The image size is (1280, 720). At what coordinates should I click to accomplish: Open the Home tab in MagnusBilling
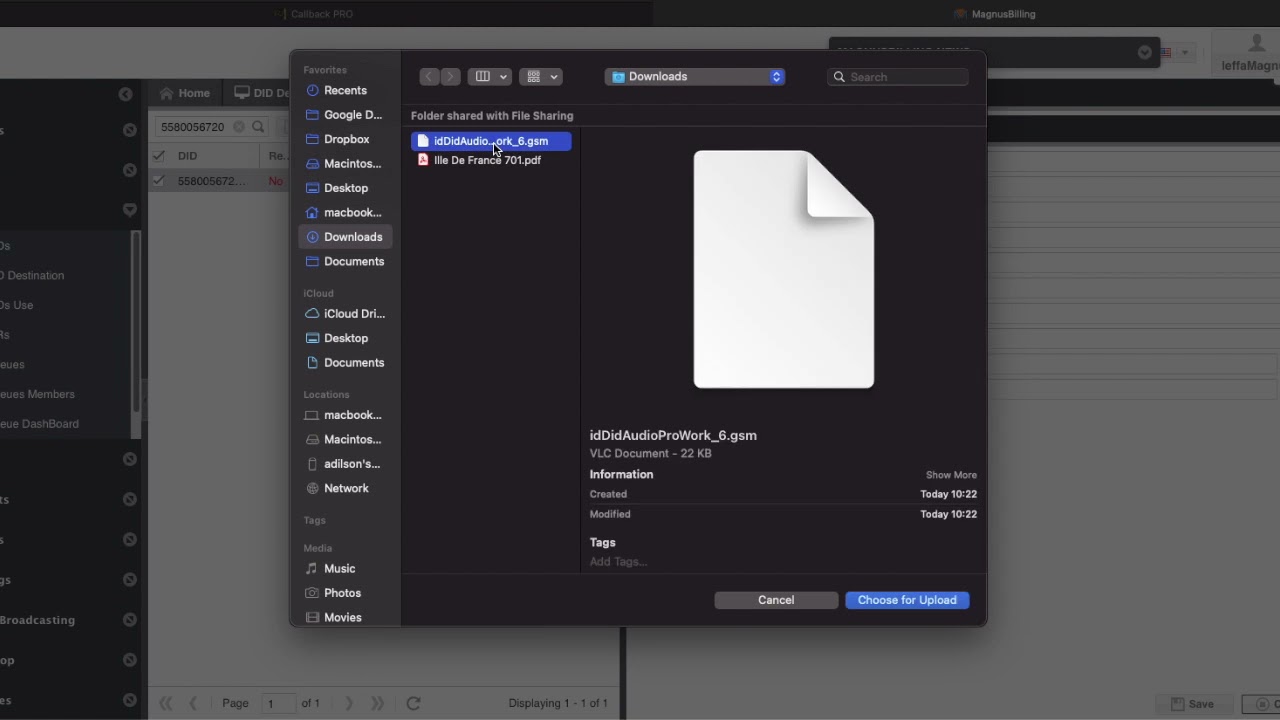pos(185,93)
